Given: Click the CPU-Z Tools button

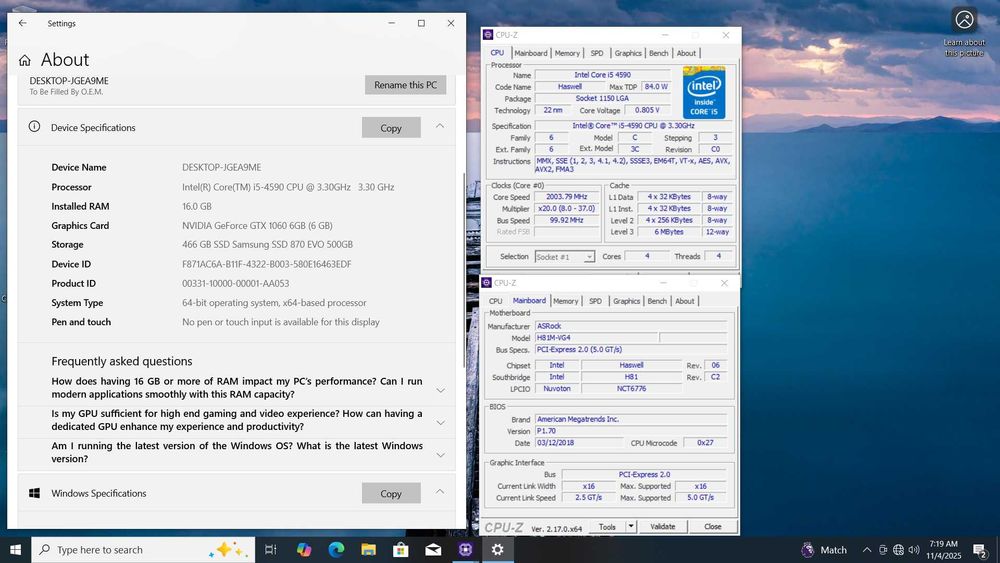Looking at the screenshot, I should tap(607, 526).
